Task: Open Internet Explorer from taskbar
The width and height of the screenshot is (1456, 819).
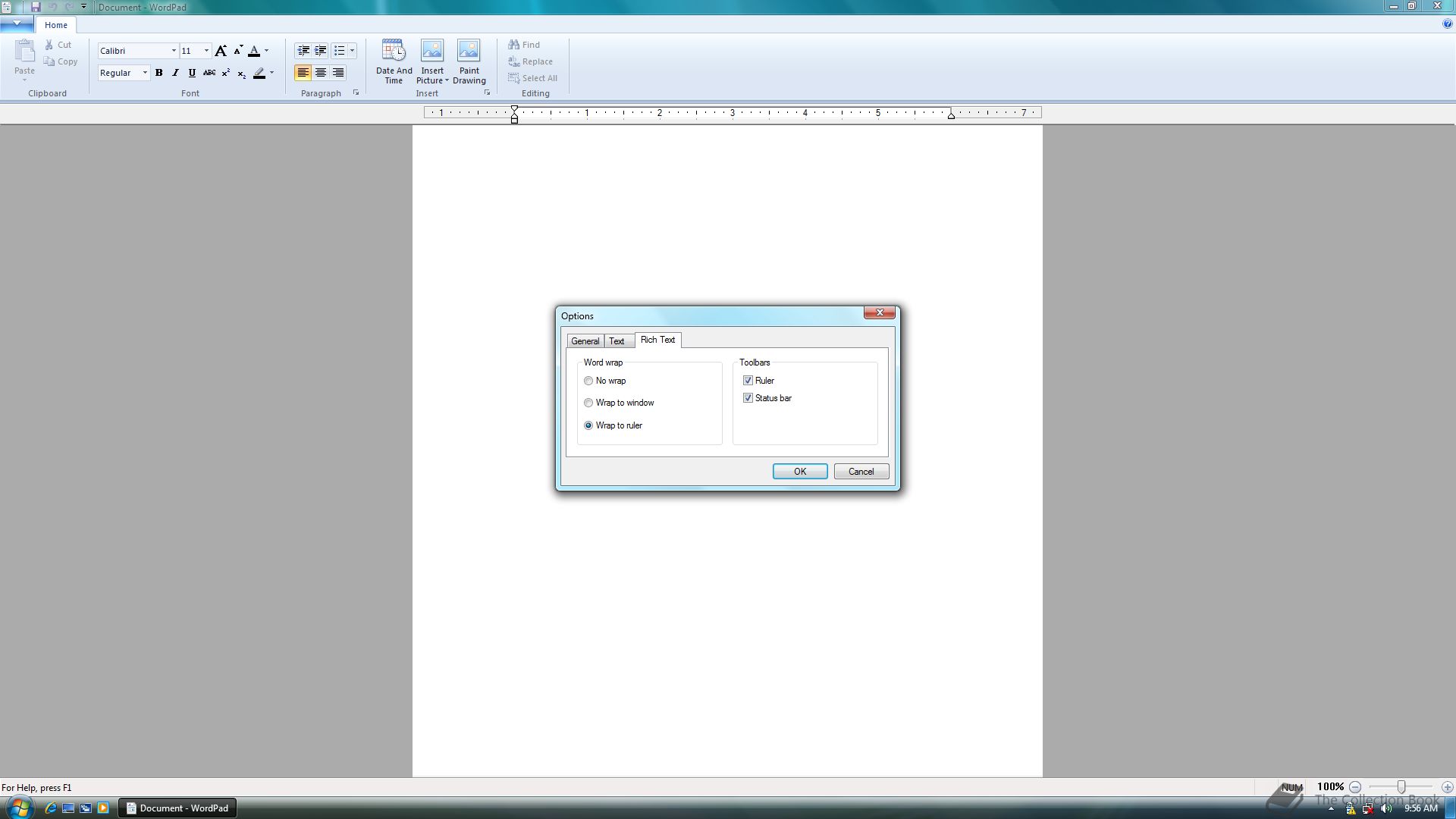Action: pos(50,808)
